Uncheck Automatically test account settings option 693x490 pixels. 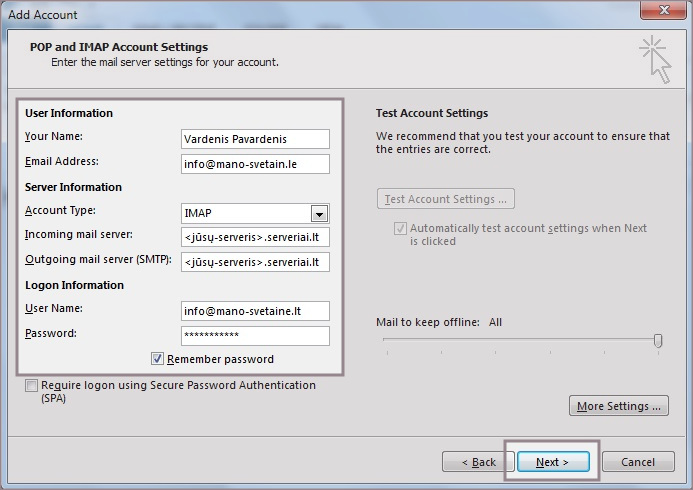[400, 229]
